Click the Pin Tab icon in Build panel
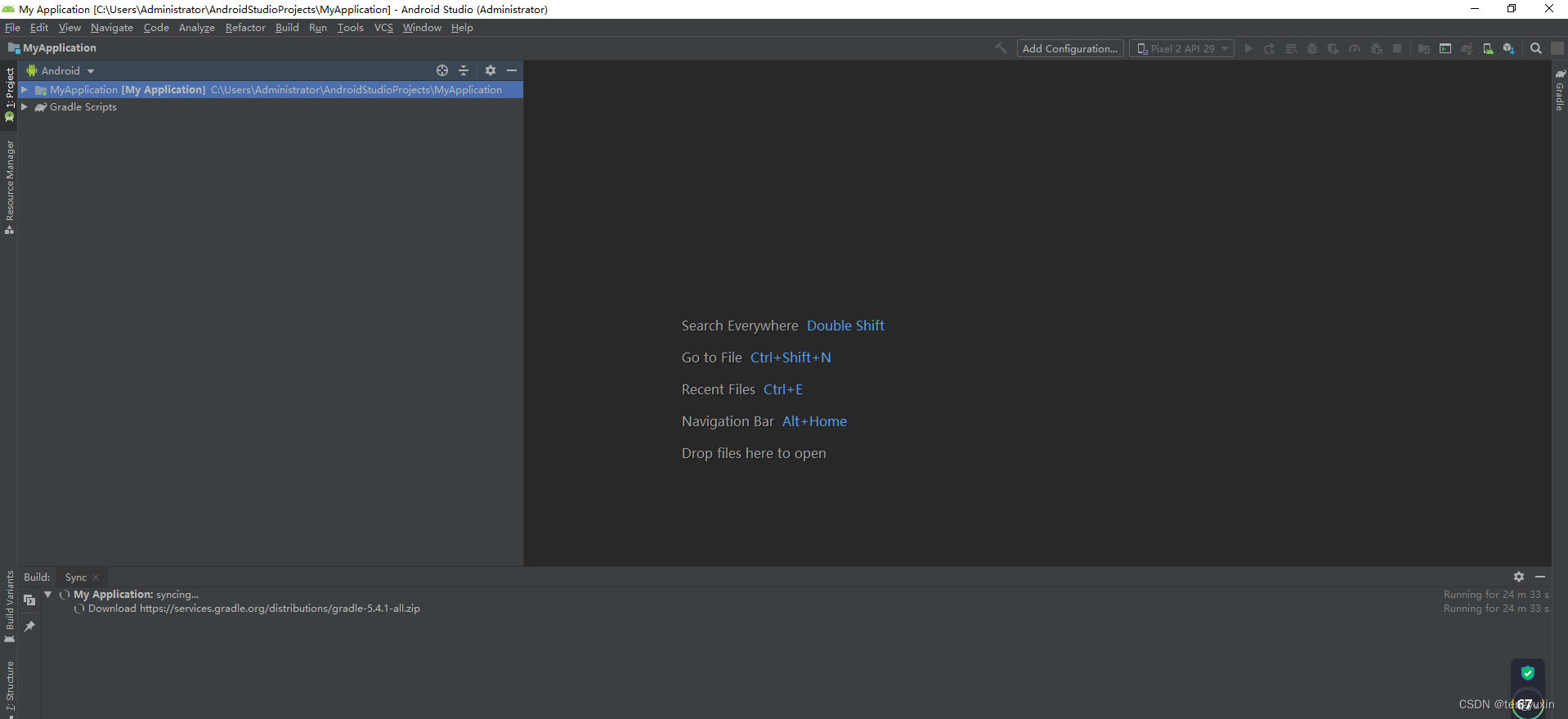Image resolution: width=1568 pixels, height=719 pixels. click(29, 626)
